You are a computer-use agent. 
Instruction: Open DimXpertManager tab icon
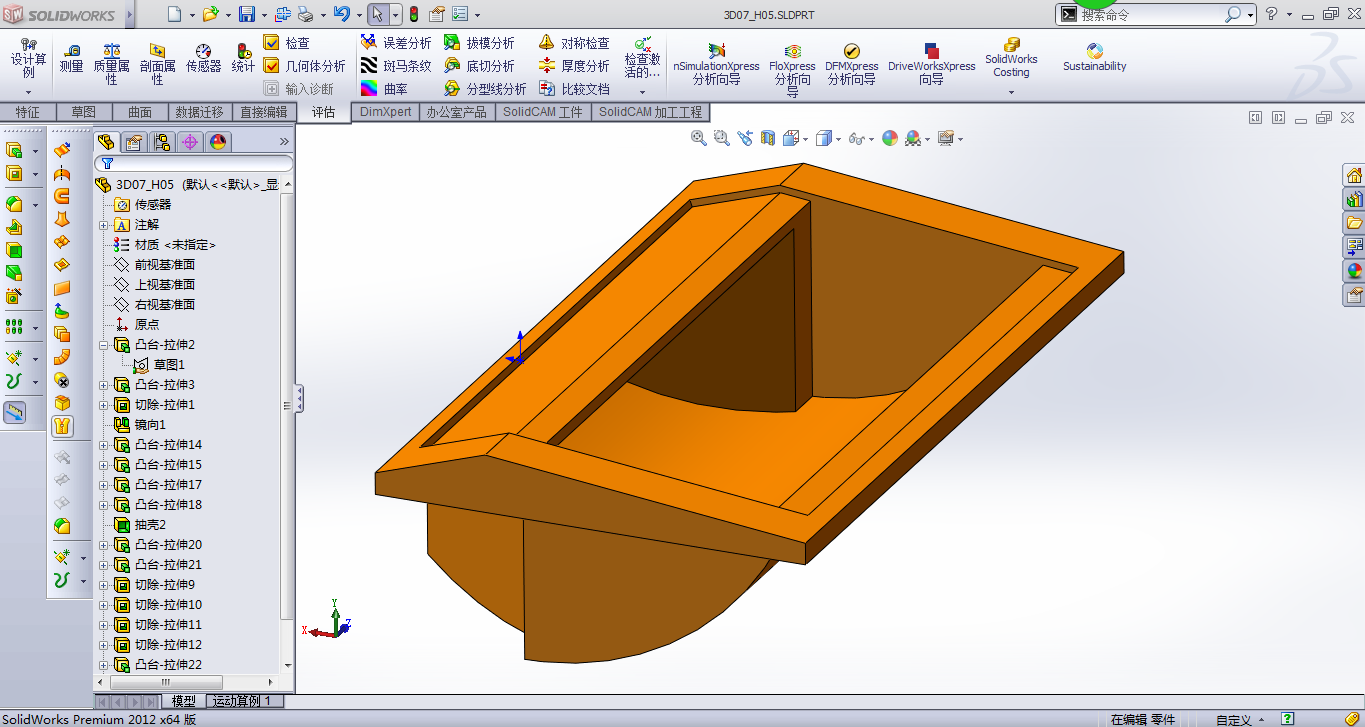pyautogui.click(x=190, y=142)
